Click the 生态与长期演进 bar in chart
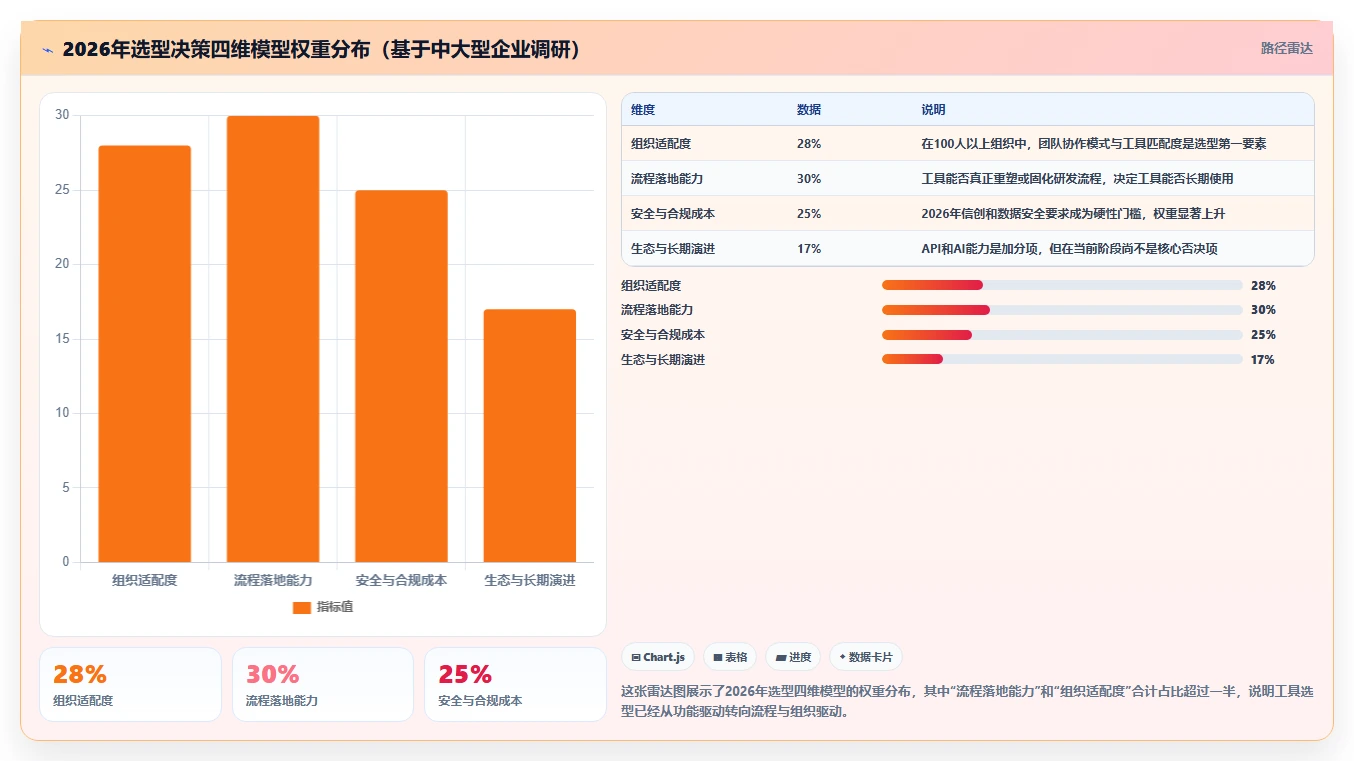1354x761 pixels. (530, 436)
